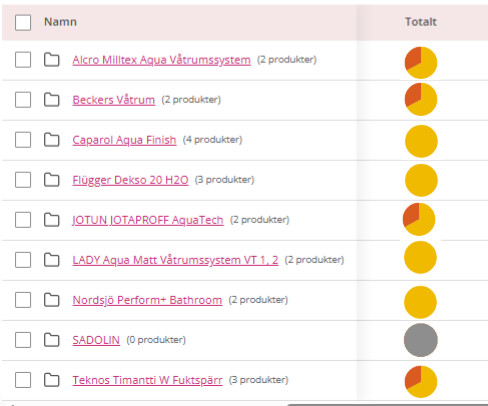Open the Nordsjö Perform+ Bathroom link

click(x=147, y=300)
